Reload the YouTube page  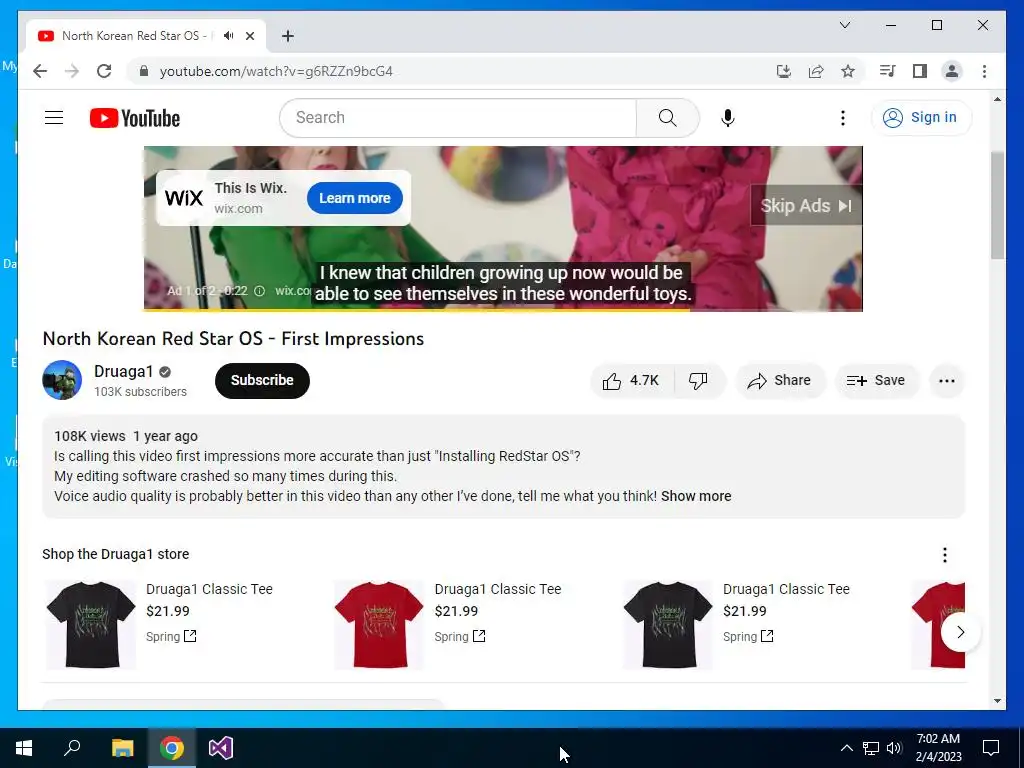tap(104, 71)
